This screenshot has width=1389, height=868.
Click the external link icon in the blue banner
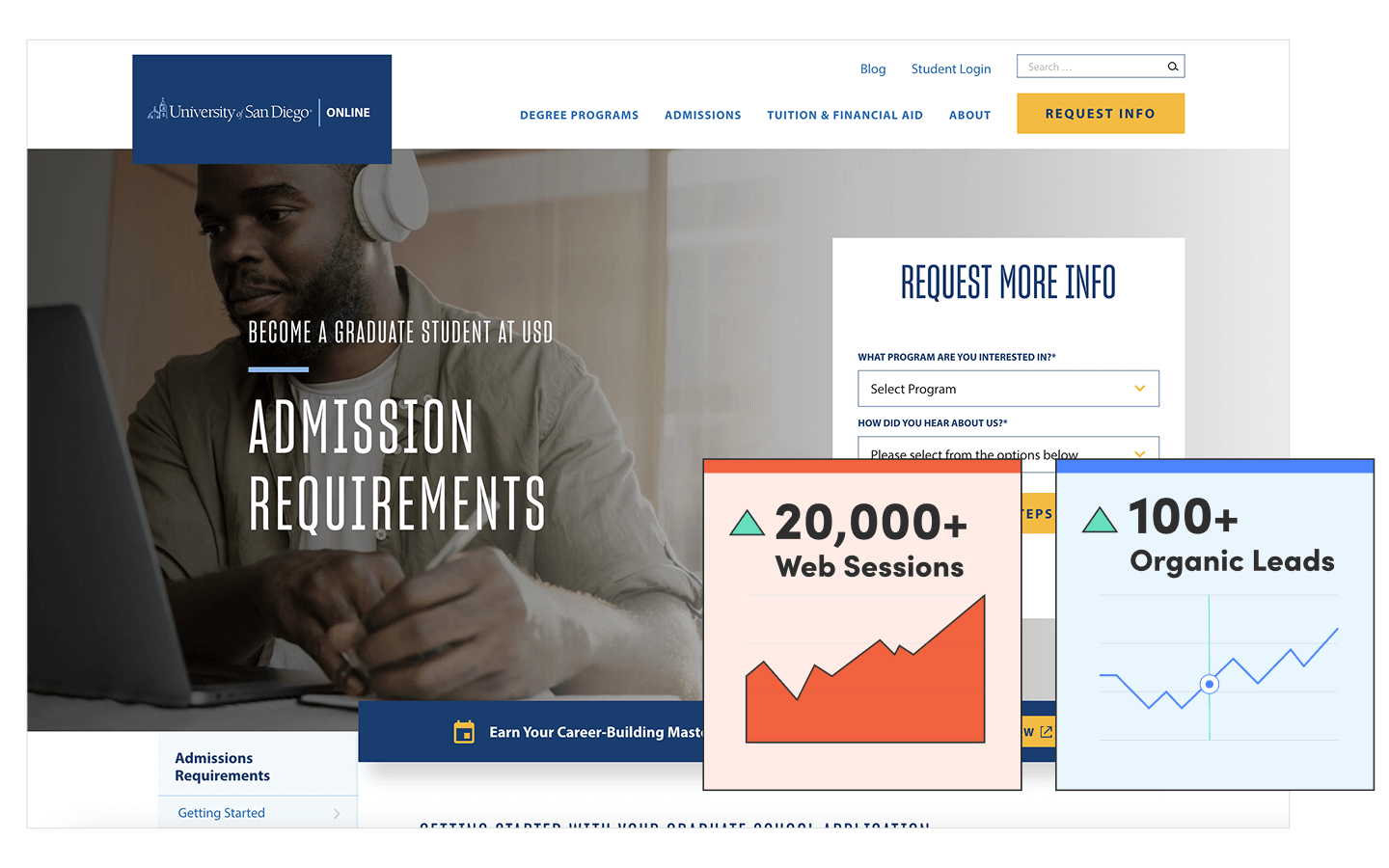click(x=1046, y=732)
